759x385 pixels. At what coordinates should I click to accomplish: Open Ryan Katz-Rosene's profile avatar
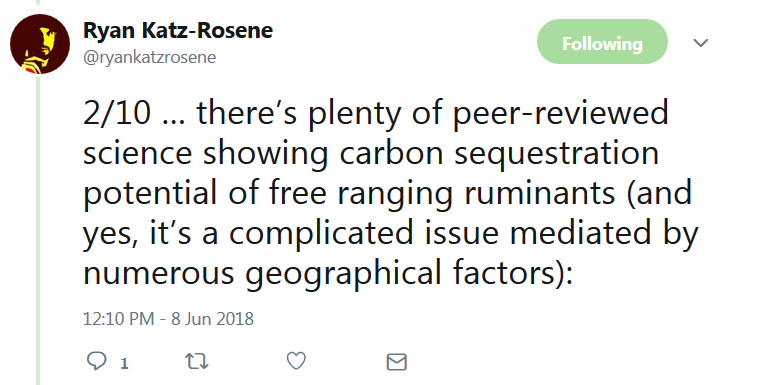40,44
